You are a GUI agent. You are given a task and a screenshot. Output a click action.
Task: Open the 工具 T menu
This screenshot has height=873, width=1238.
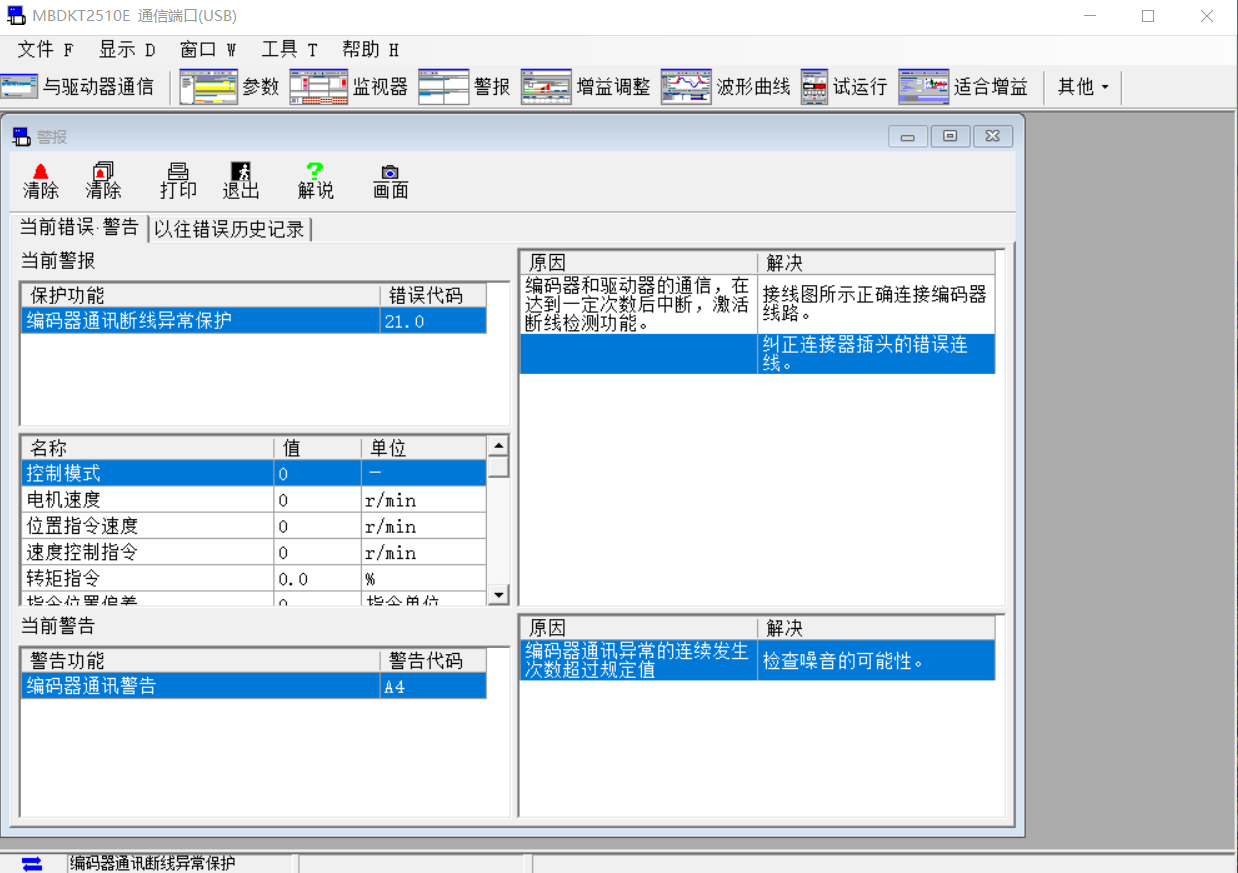288,50
